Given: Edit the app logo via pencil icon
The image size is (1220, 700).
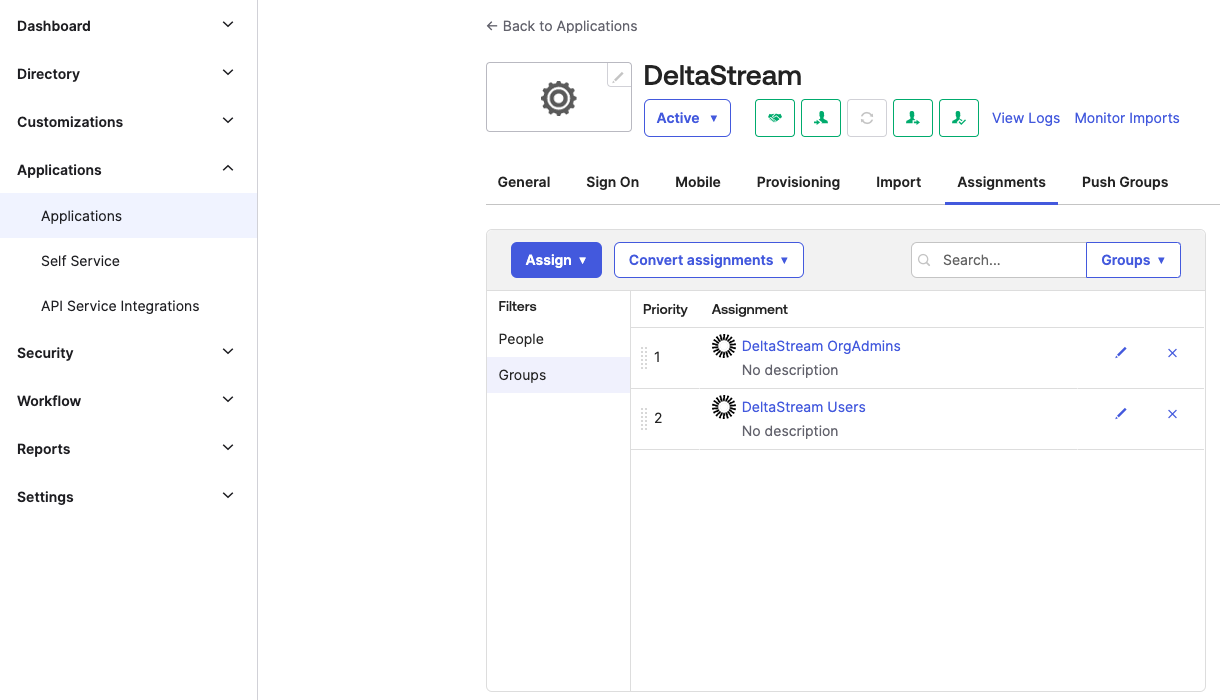Looking at the screenshot, I should 619,76.
